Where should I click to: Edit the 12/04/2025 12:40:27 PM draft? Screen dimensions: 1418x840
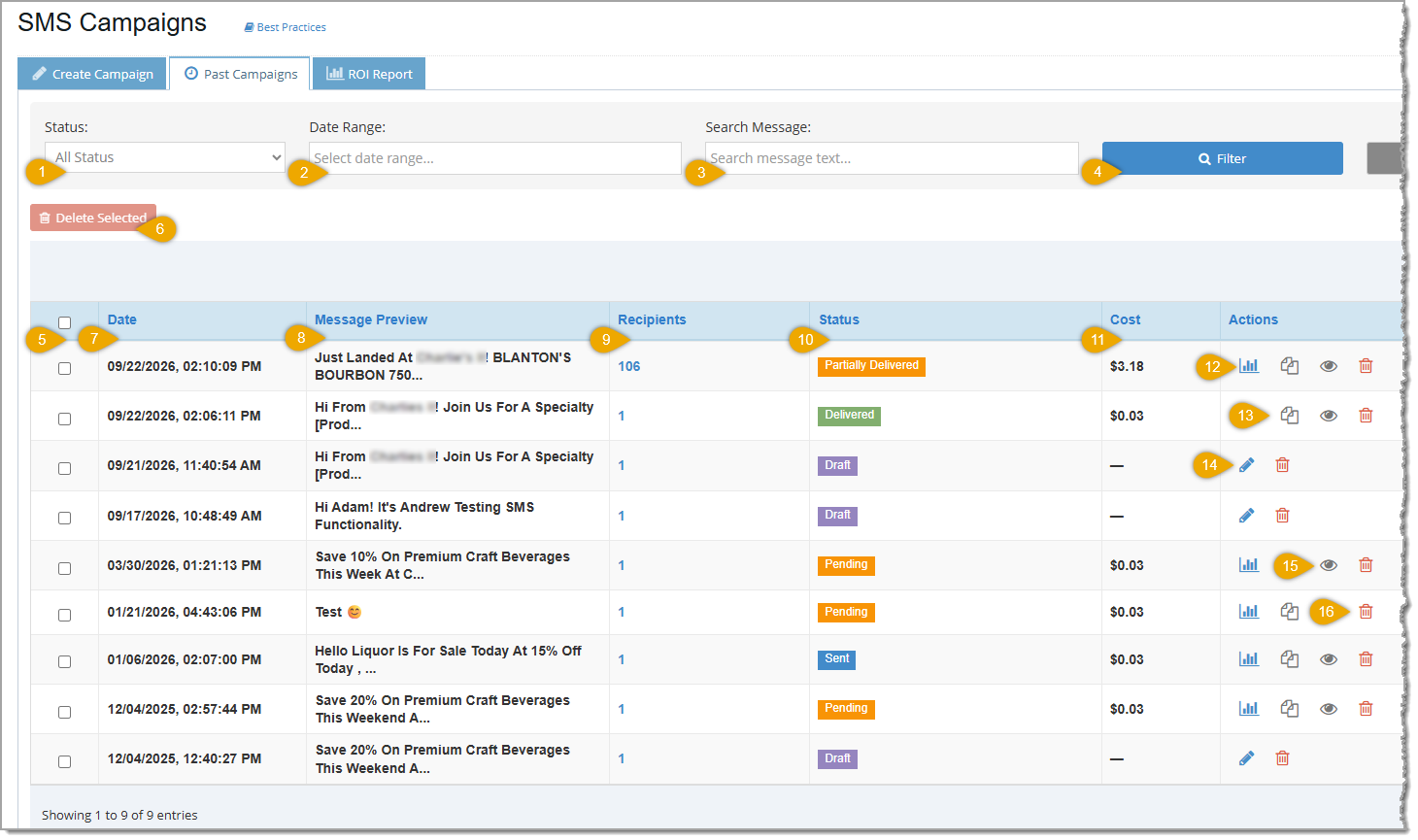pyautogui.click(x=1247, y=758)
